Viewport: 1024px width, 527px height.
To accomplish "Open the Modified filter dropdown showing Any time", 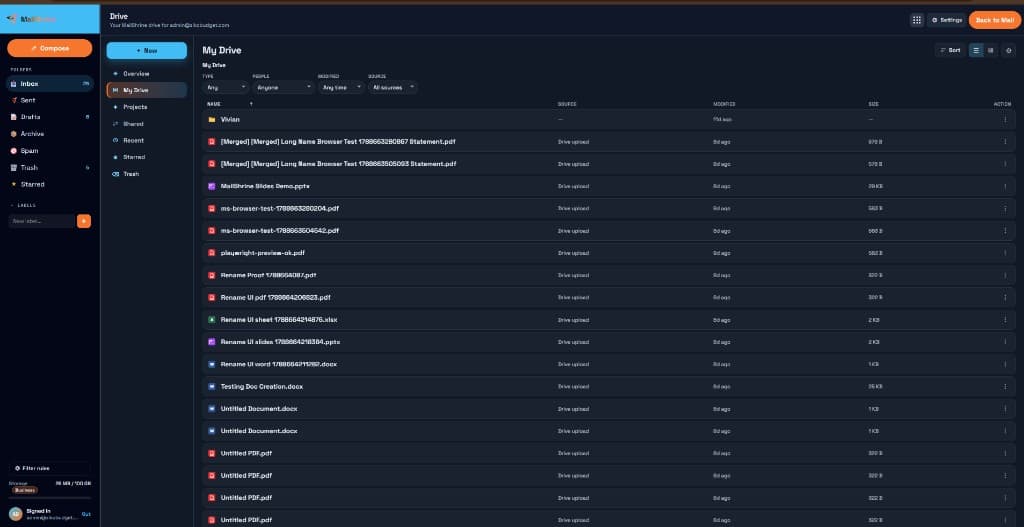I will pos(341,87).
